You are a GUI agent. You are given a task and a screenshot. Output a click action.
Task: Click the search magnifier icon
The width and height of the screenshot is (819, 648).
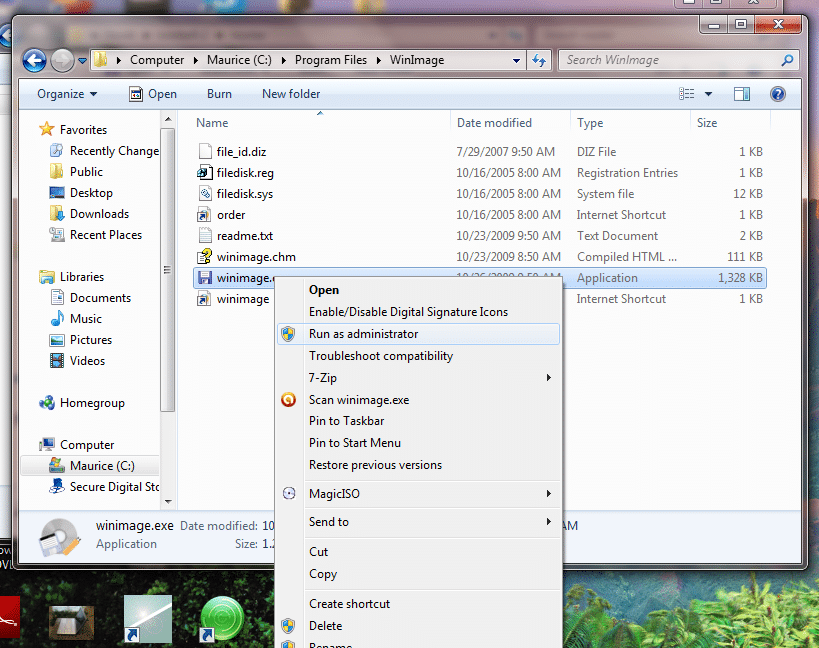787,61
